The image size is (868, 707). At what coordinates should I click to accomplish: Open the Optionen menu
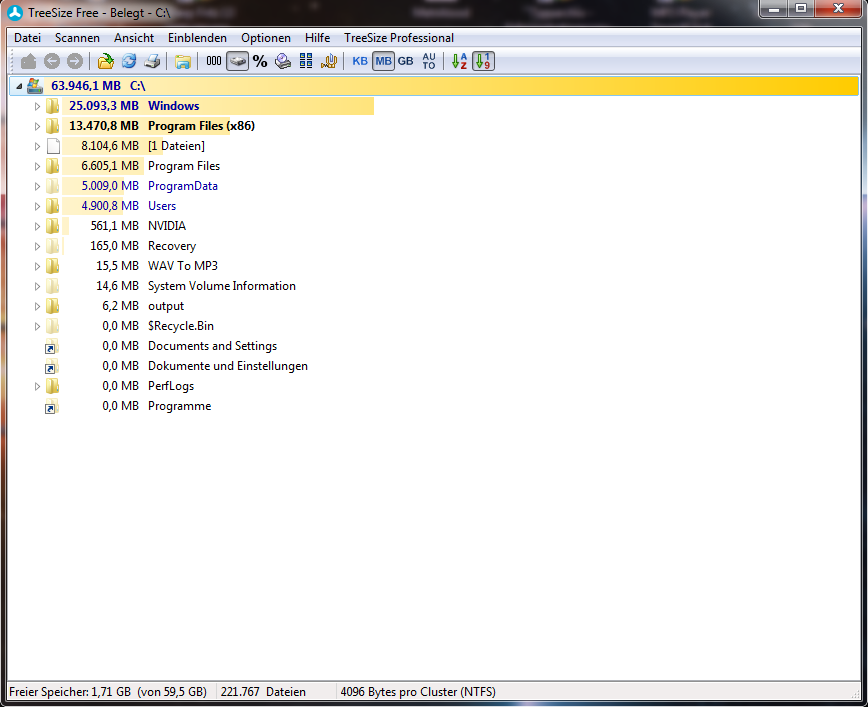coord(266,38)
